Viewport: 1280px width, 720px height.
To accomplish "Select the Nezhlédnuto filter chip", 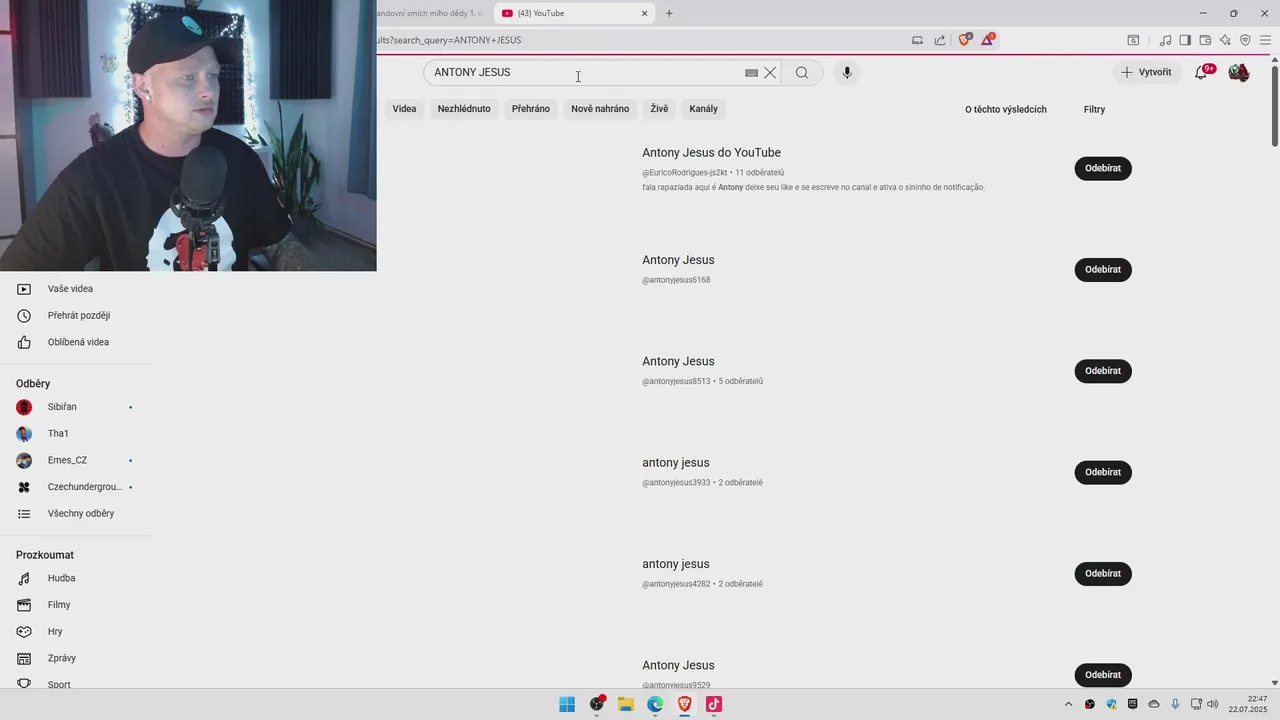I will pos(464,109).
